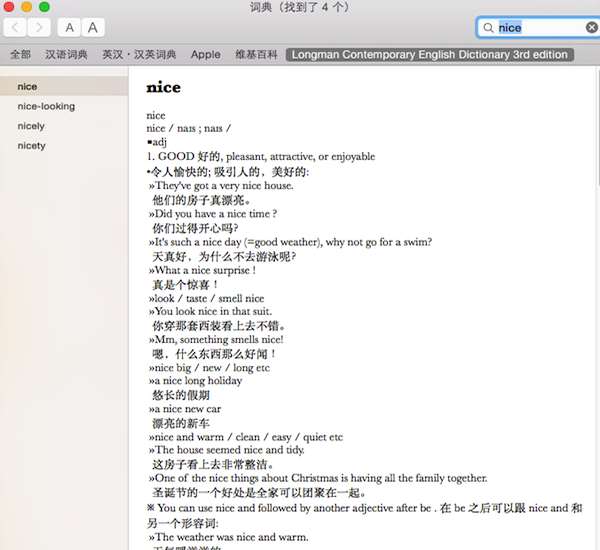Clear the search field with the X icon
The image size is (600, 550).
click(x=592, y=28)
